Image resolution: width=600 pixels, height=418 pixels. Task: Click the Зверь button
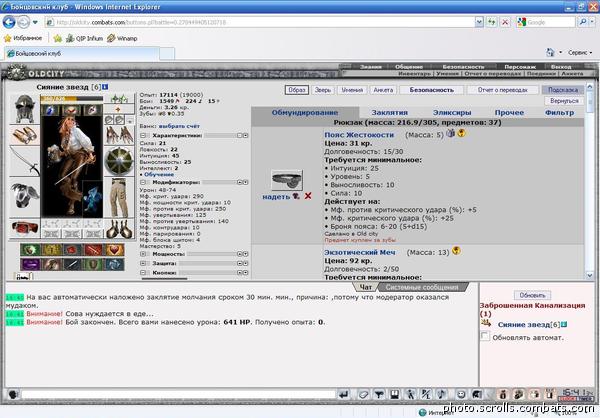tap(323, 90)
